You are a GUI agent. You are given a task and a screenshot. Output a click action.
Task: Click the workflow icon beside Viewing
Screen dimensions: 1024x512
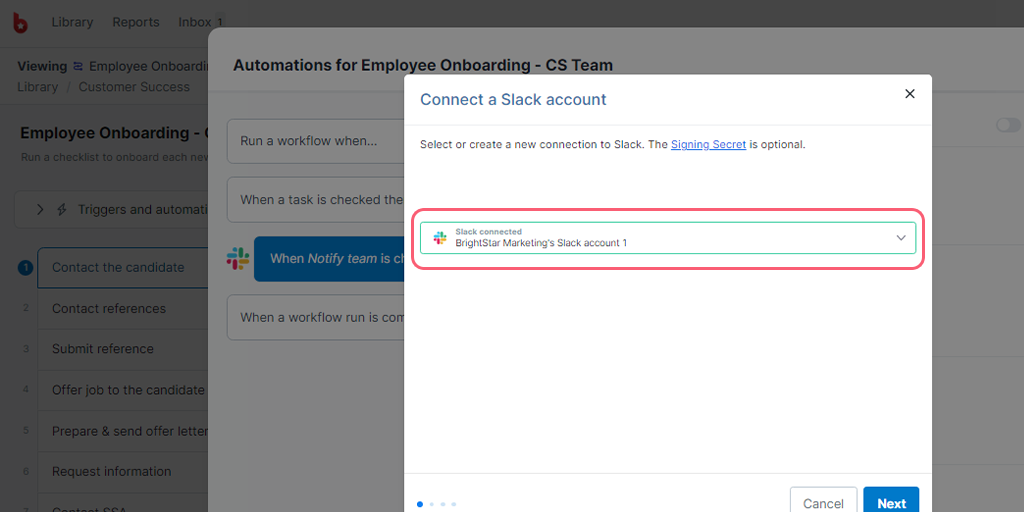[78, 67]
